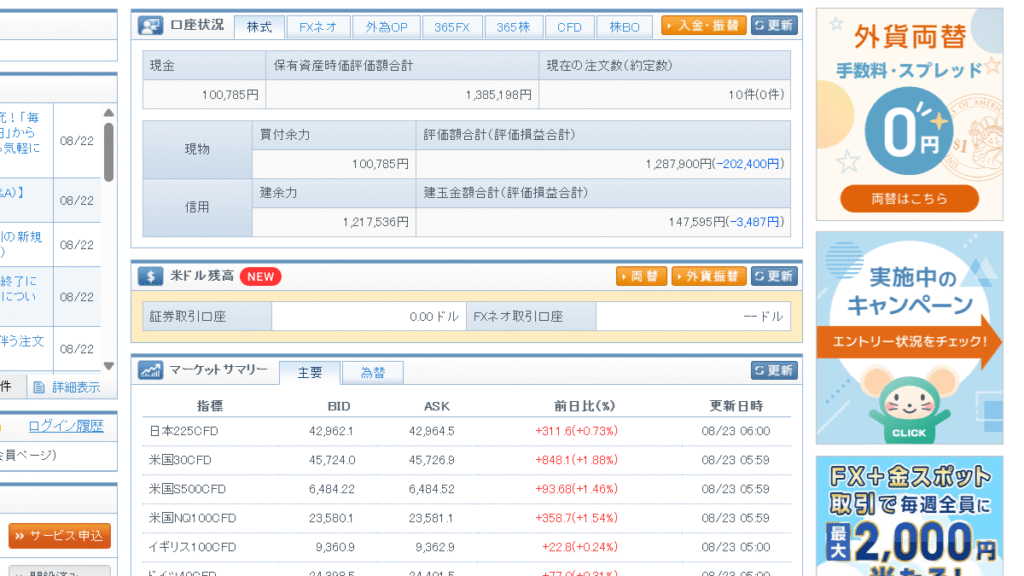Select the CFD tab
This screenshot has height=576, width=1024.
tap(569, 27)
